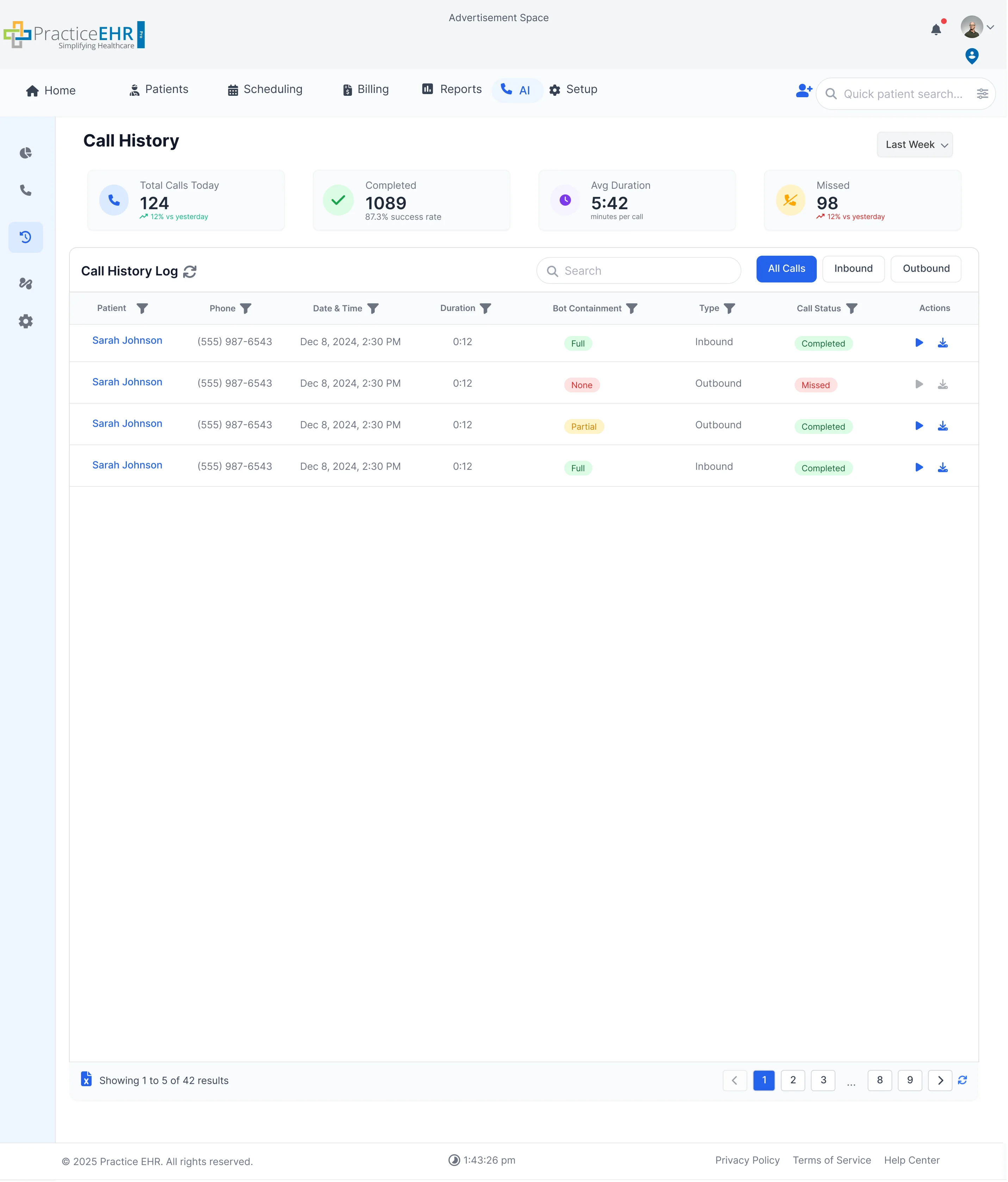Refresh the Call History Log
The image size is (1008, 1182).
pyautogui.click(x=191, y=272)
